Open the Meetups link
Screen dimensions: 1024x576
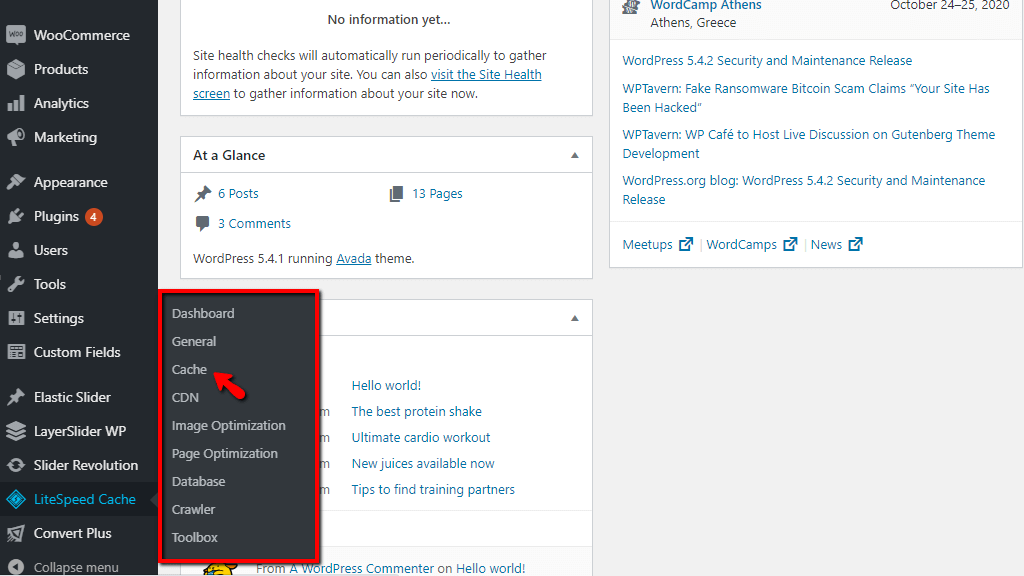647,244
